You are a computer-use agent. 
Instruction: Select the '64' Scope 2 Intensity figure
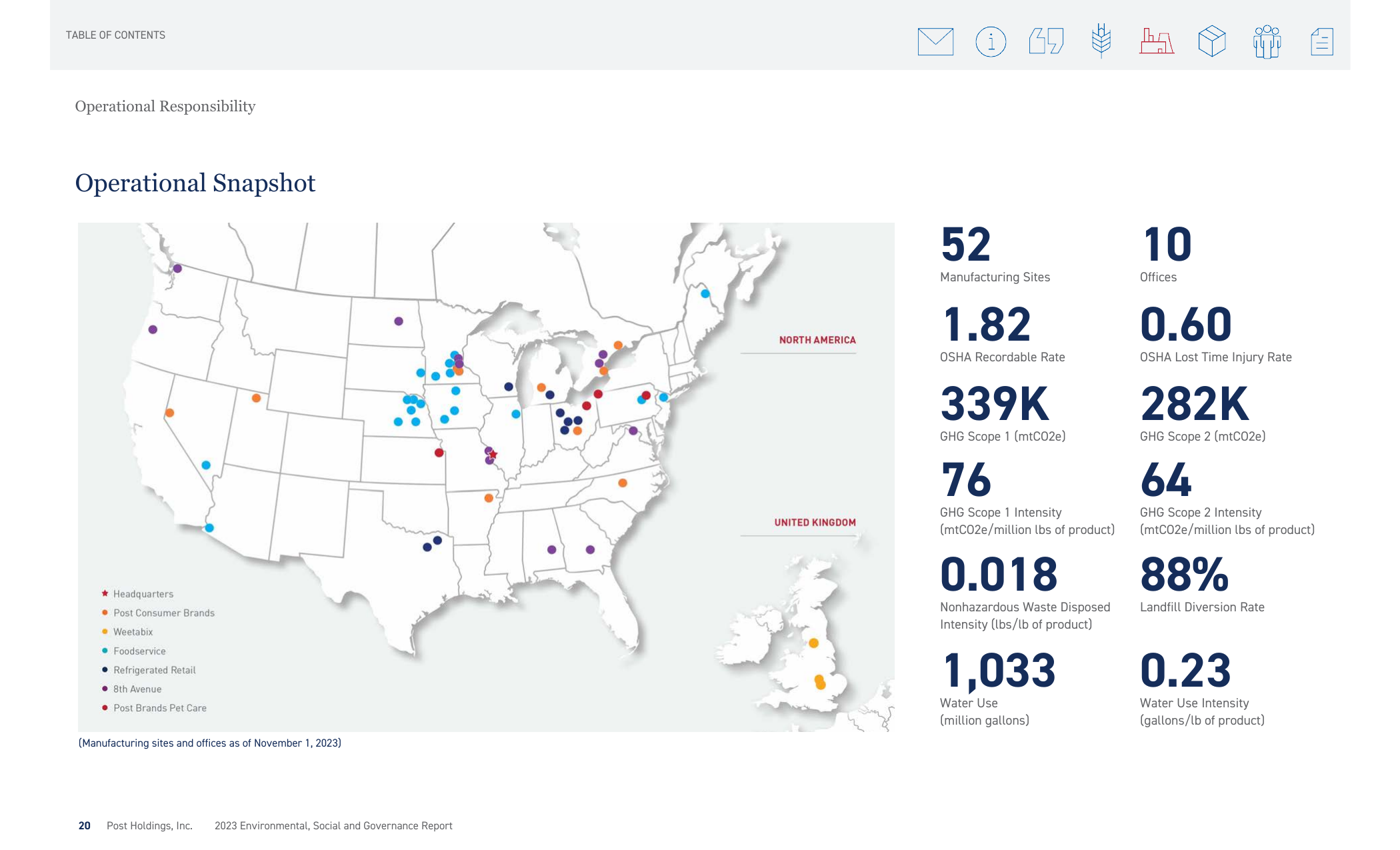click(1166, 480)
